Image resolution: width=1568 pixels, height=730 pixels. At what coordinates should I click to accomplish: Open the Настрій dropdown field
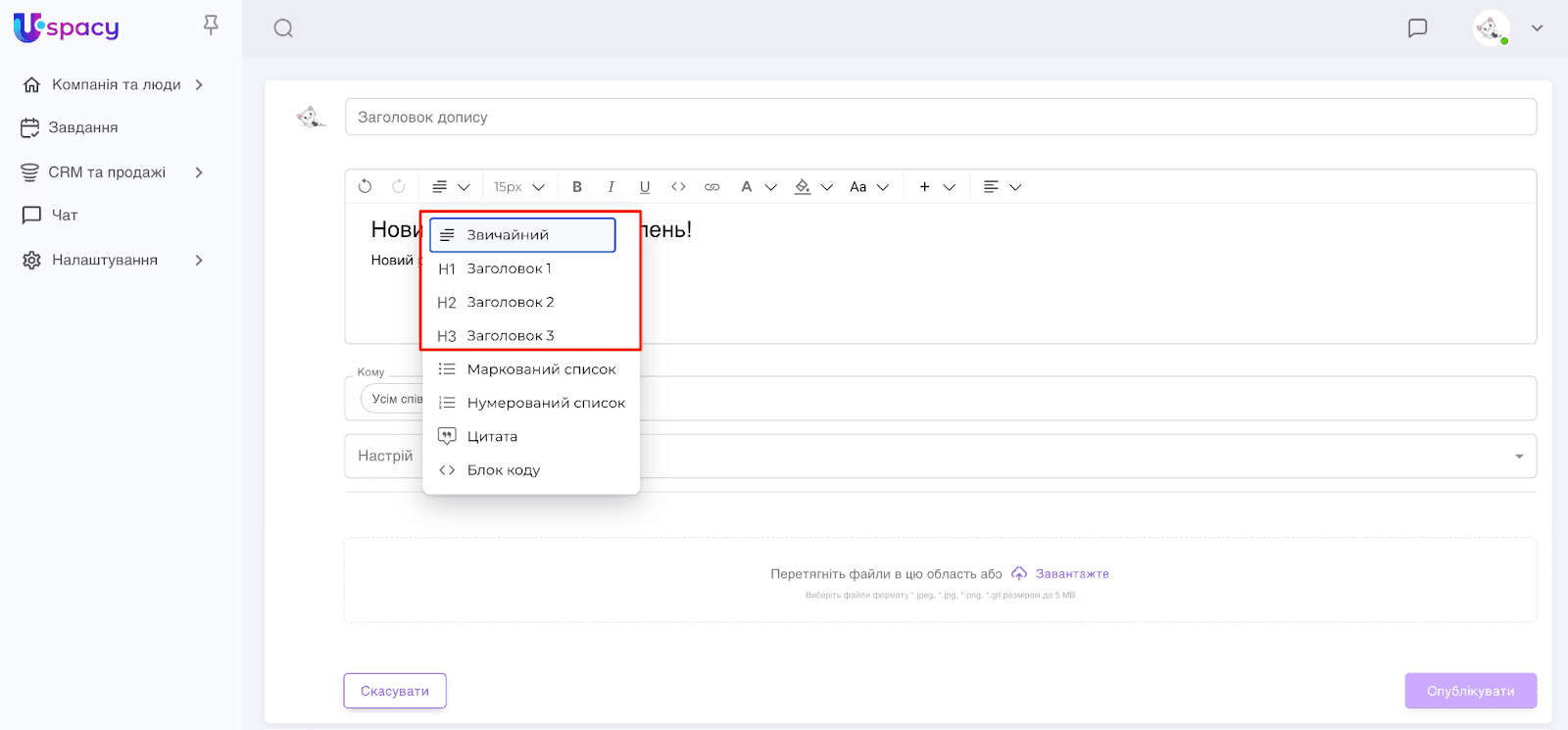939,456
